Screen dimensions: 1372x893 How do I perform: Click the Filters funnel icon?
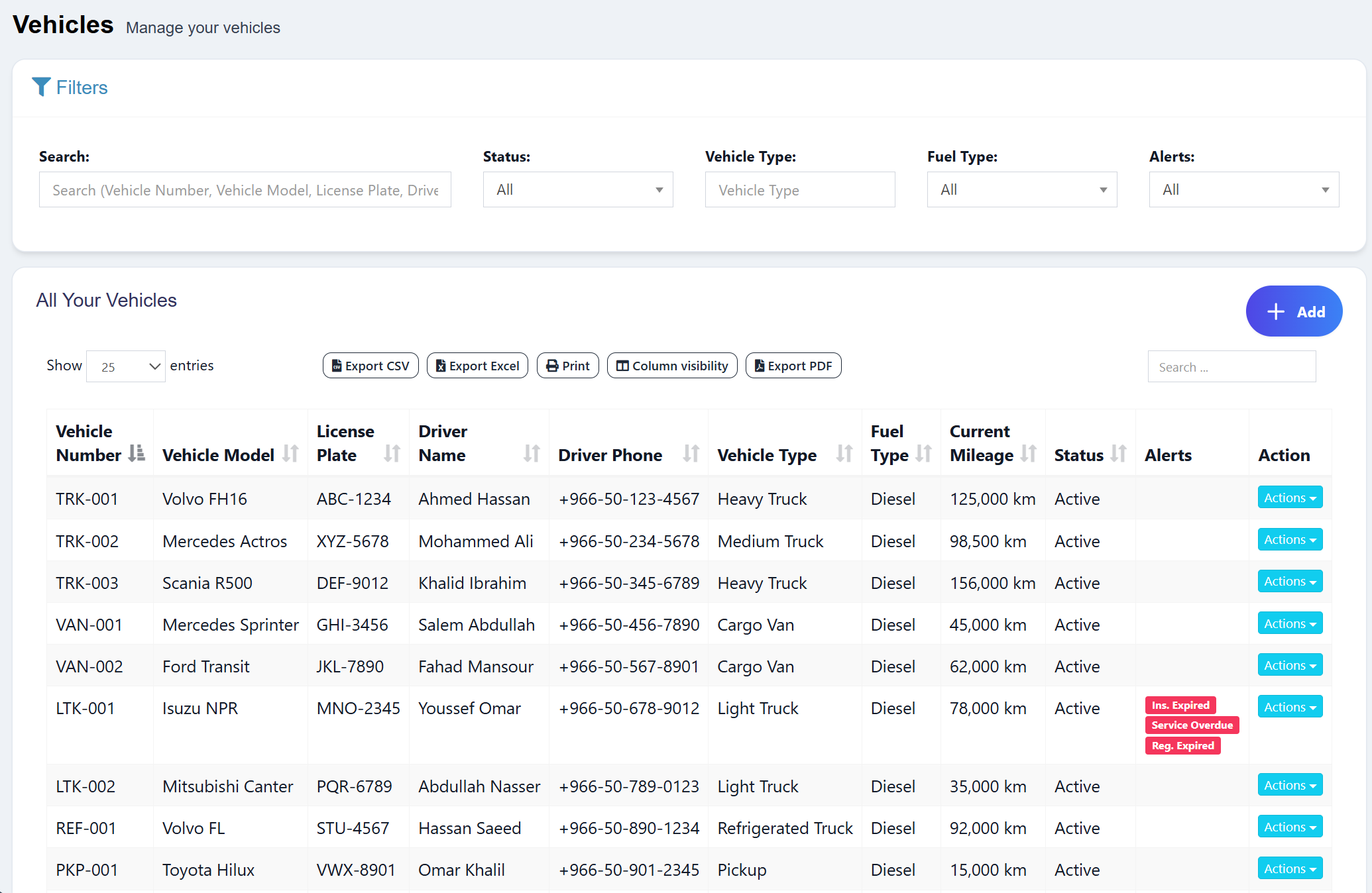click(x=41, y=87)
